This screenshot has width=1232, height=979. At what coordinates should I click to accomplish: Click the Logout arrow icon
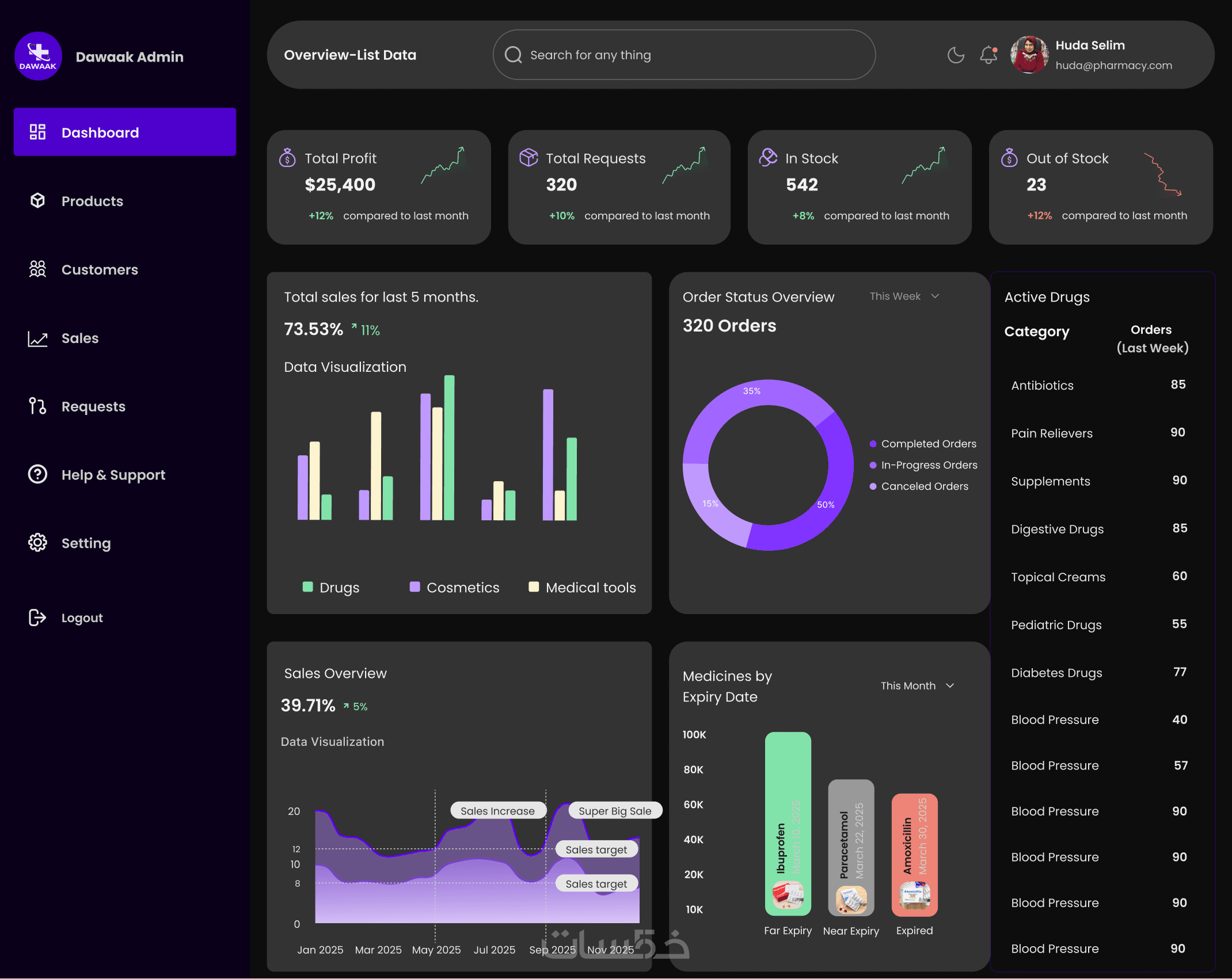37,618
